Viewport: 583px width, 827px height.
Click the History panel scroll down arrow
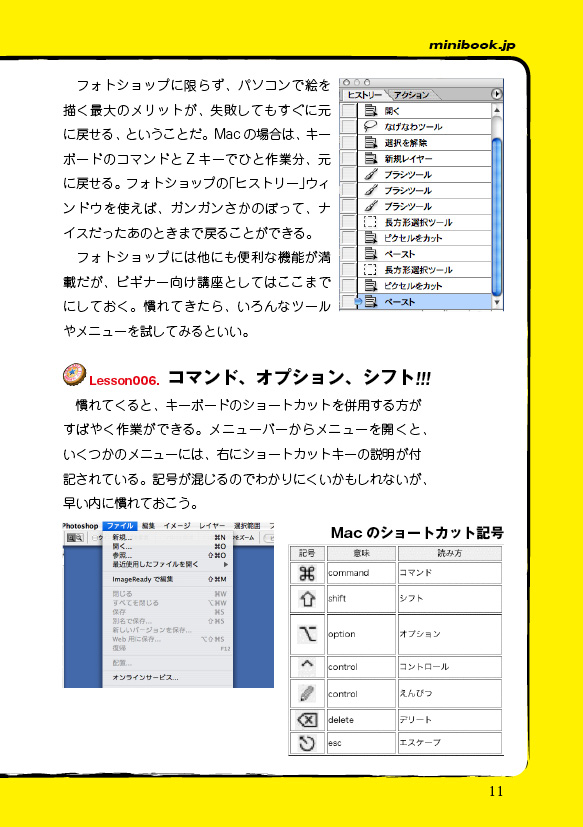tap(496, 303)
